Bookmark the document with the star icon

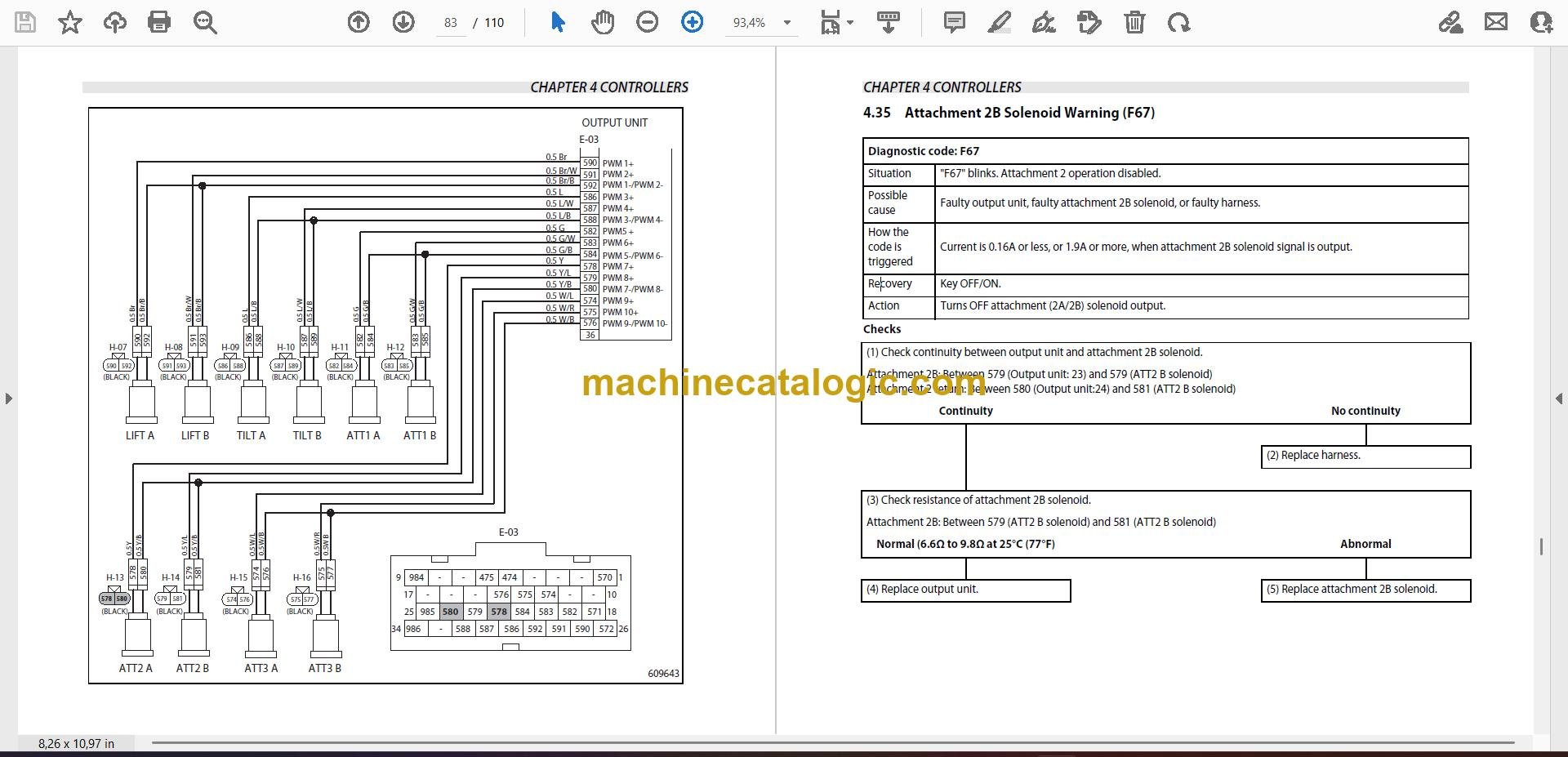click(70, 22)
